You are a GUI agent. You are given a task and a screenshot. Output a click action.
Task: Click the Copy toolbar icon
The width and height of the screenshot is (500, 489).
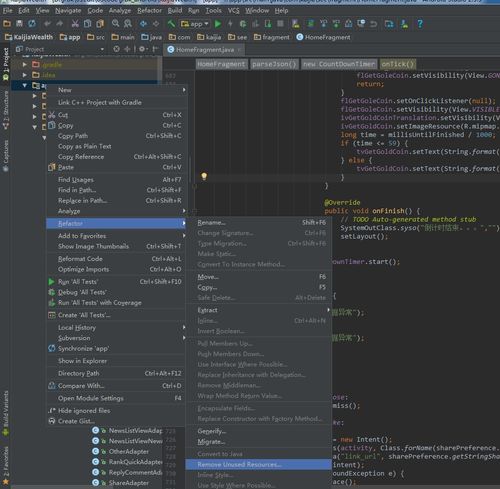point(87,24)
